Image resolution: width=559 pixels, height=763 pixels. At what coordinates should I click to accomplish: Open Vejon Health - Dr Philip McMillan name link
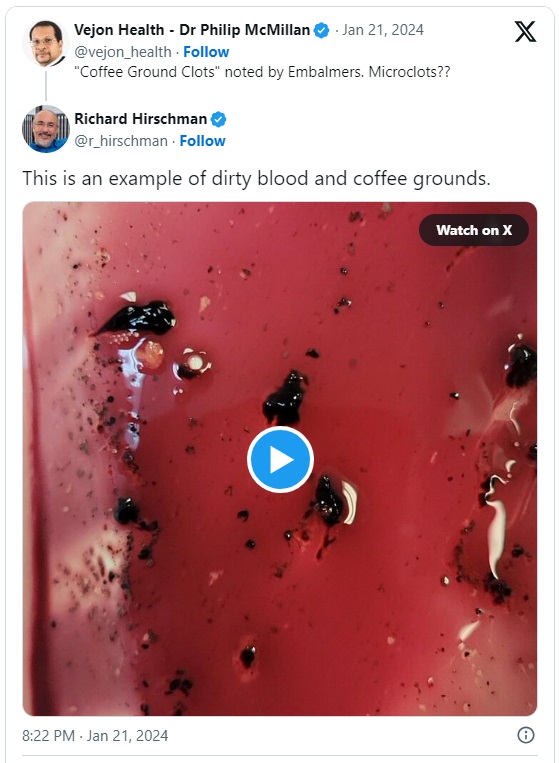(192, 30)
